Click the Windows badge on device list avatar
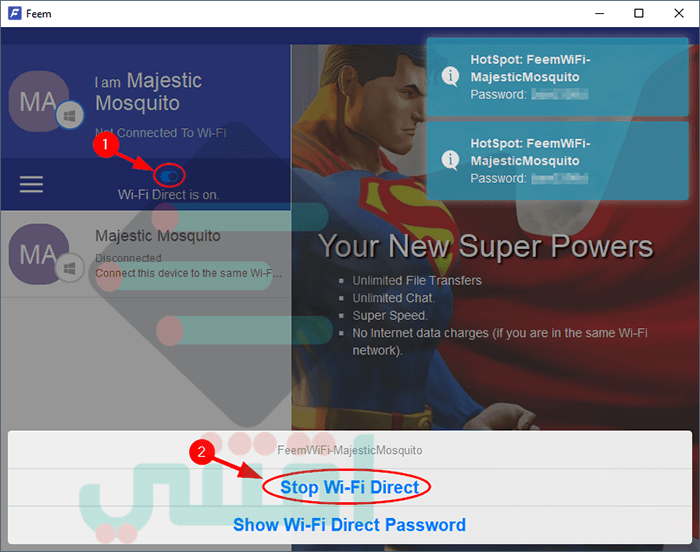Image resolution: width=700 pixels, height=552 pixels. pyautogui.click(x=70, y=268)
